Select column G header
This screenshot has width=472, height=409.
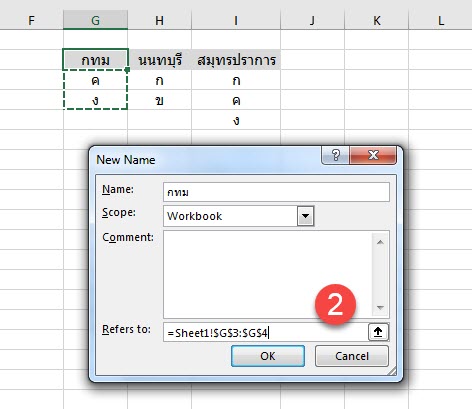pos(95,21)
